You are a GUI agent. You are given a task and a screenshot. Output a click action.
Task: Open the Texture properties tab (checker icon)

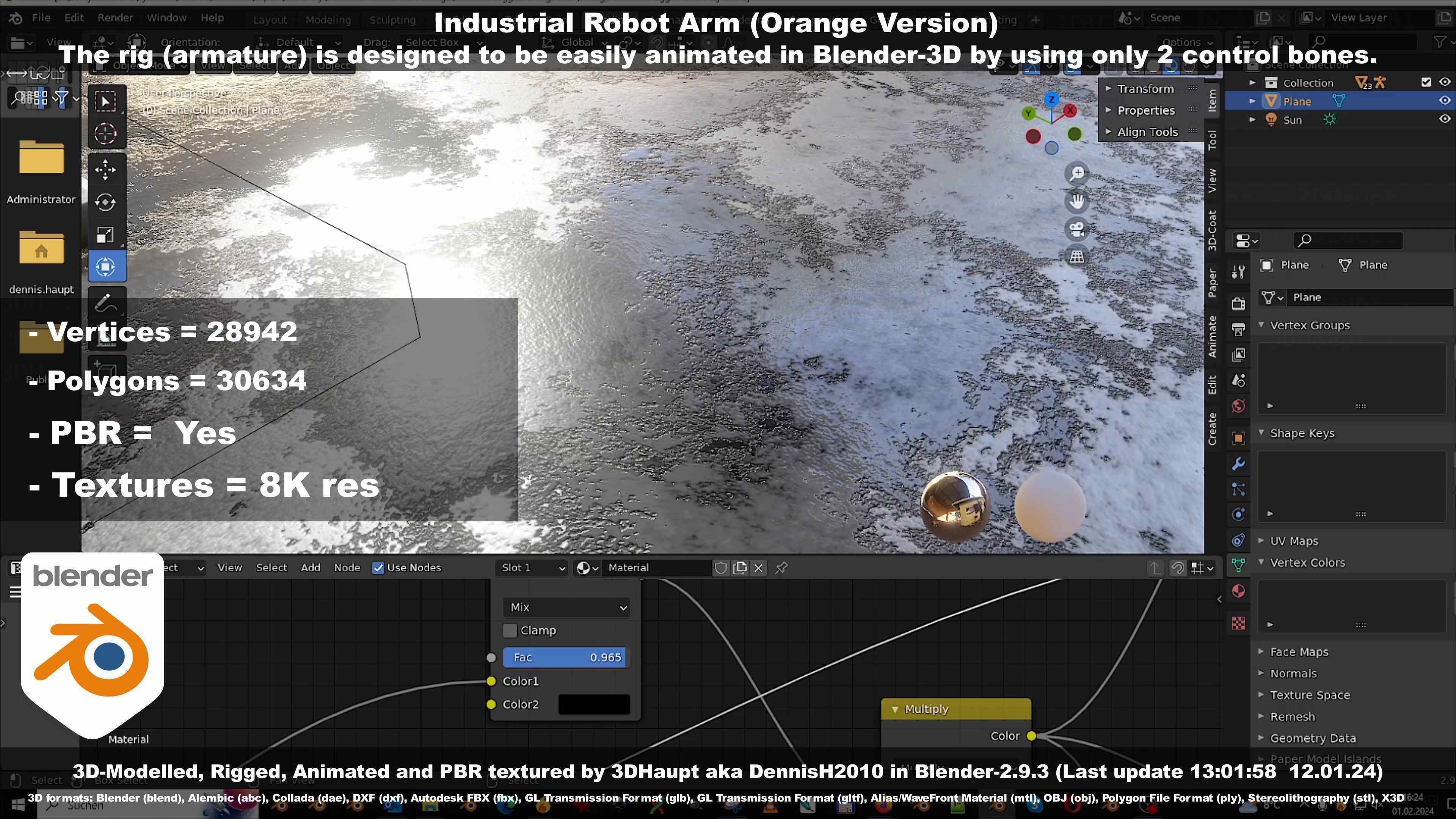tap(1238, 623)
